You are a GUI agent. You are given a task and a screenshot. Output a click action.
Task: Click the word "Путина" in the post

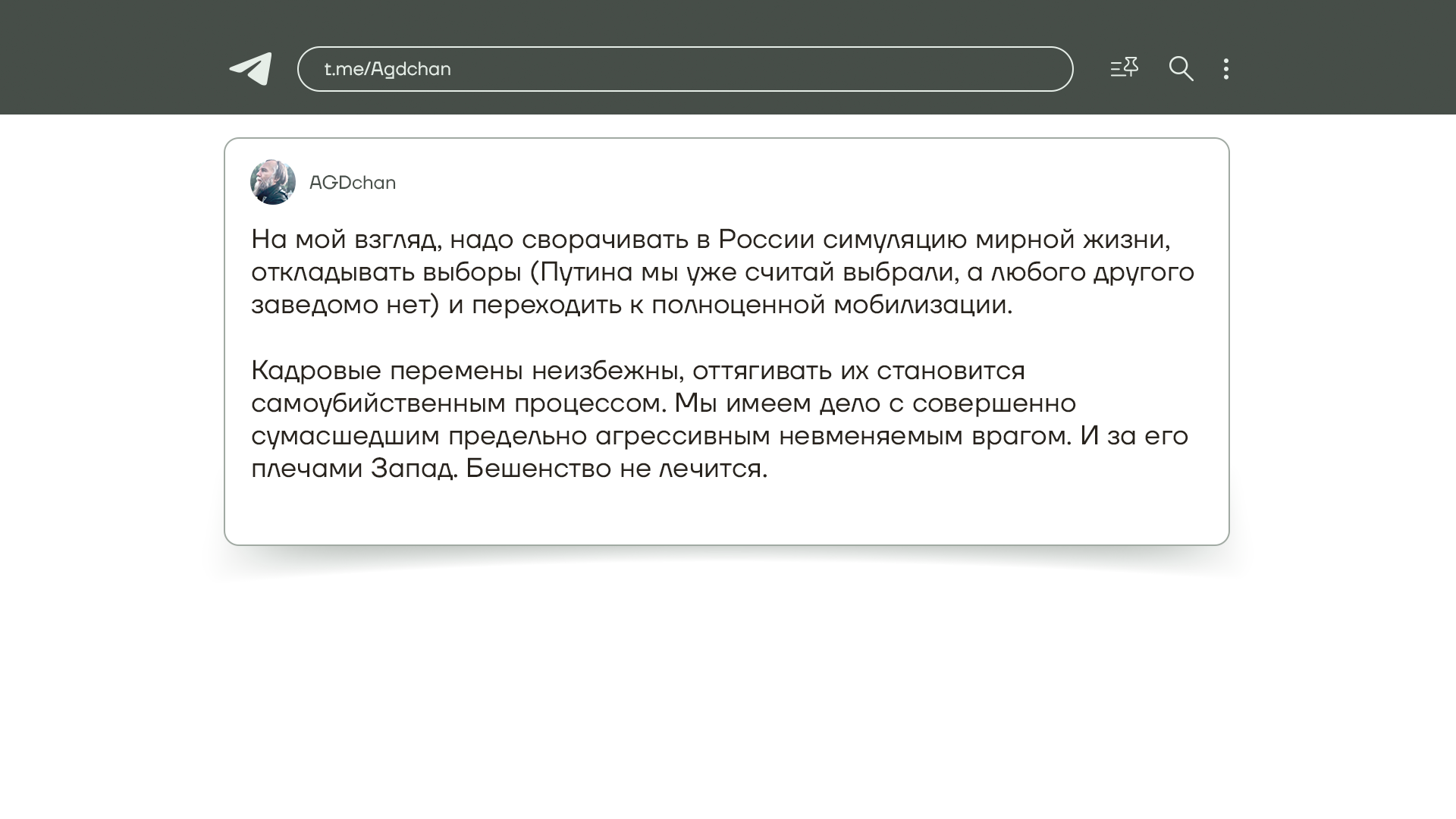pyautogui.click(x=586, y=272)
